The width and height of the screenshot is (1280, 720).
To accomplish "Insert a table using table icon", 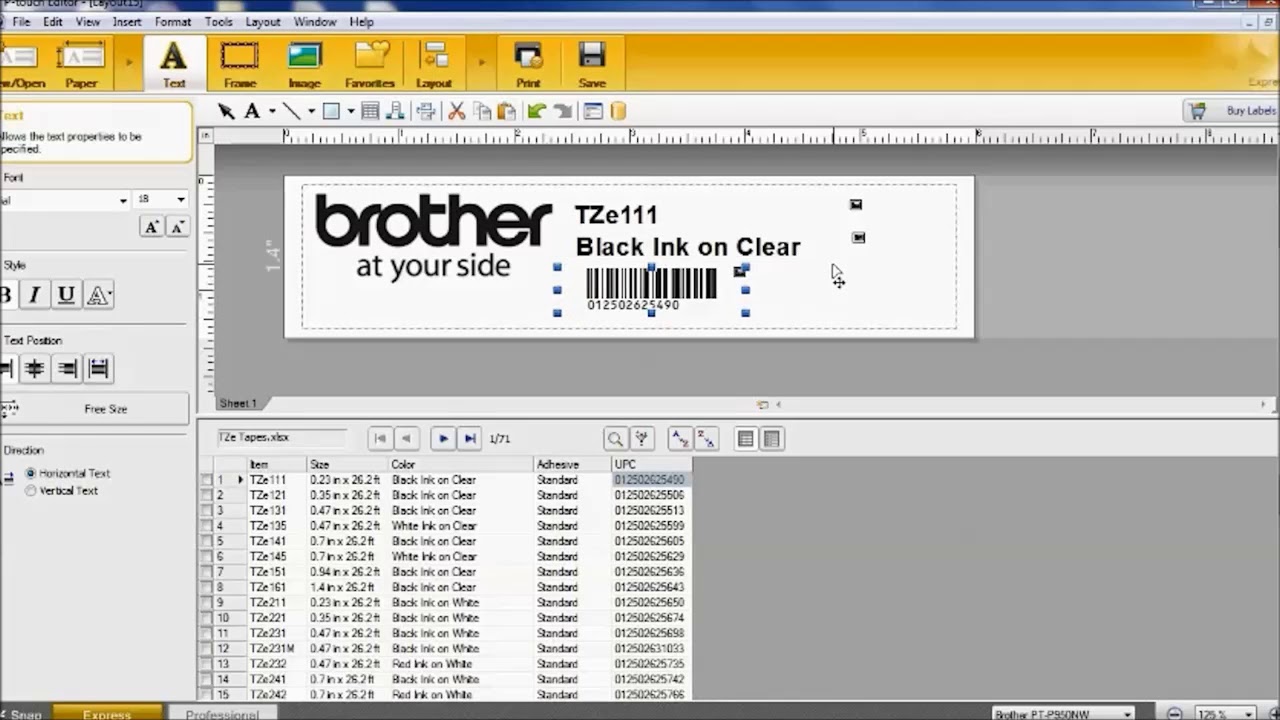I will (370, 111).
